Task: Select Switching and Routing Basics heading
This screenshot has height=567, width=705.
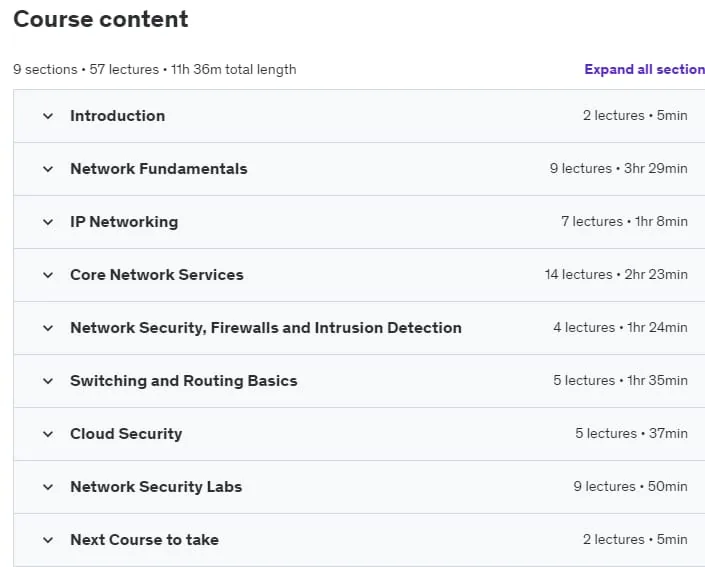Action: 184,381
